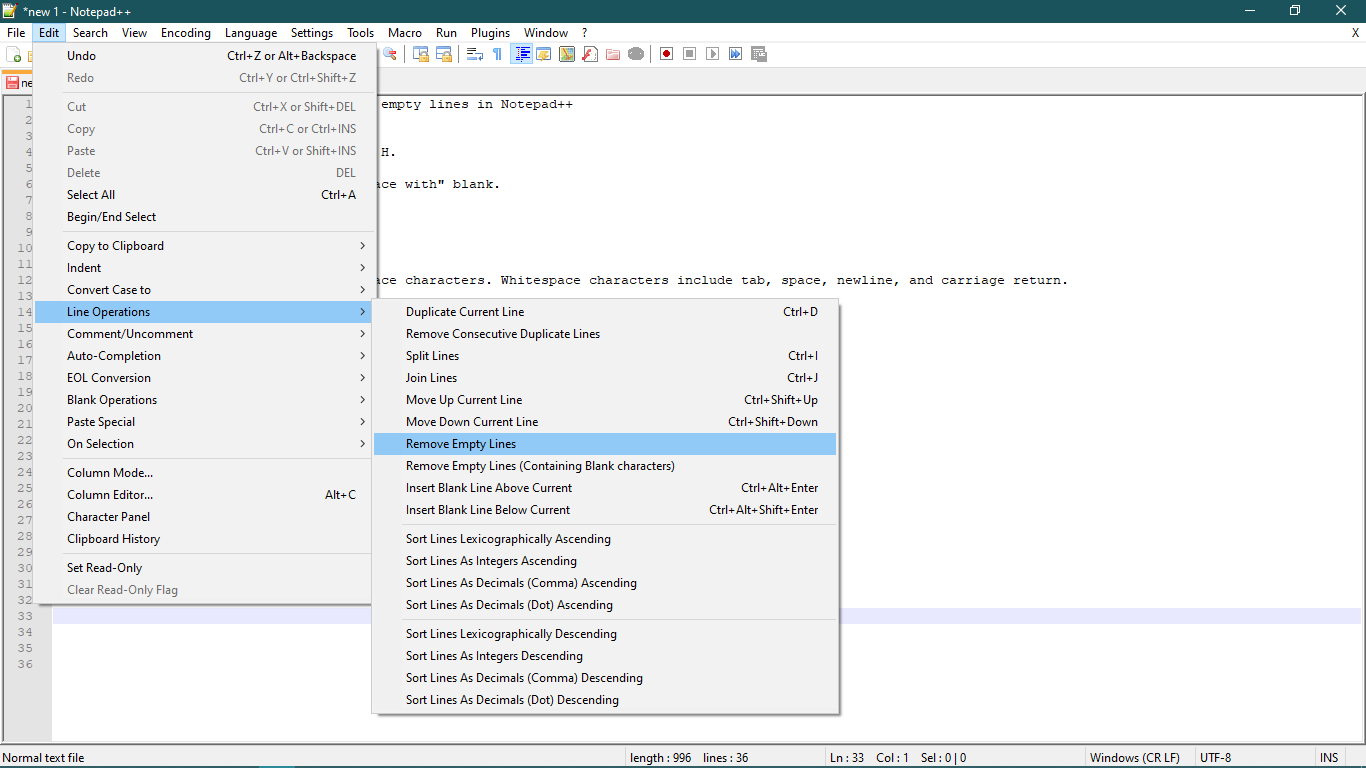The image size is (1366, 768).
Task: Start recording a macro
Action: pos(665,53)
